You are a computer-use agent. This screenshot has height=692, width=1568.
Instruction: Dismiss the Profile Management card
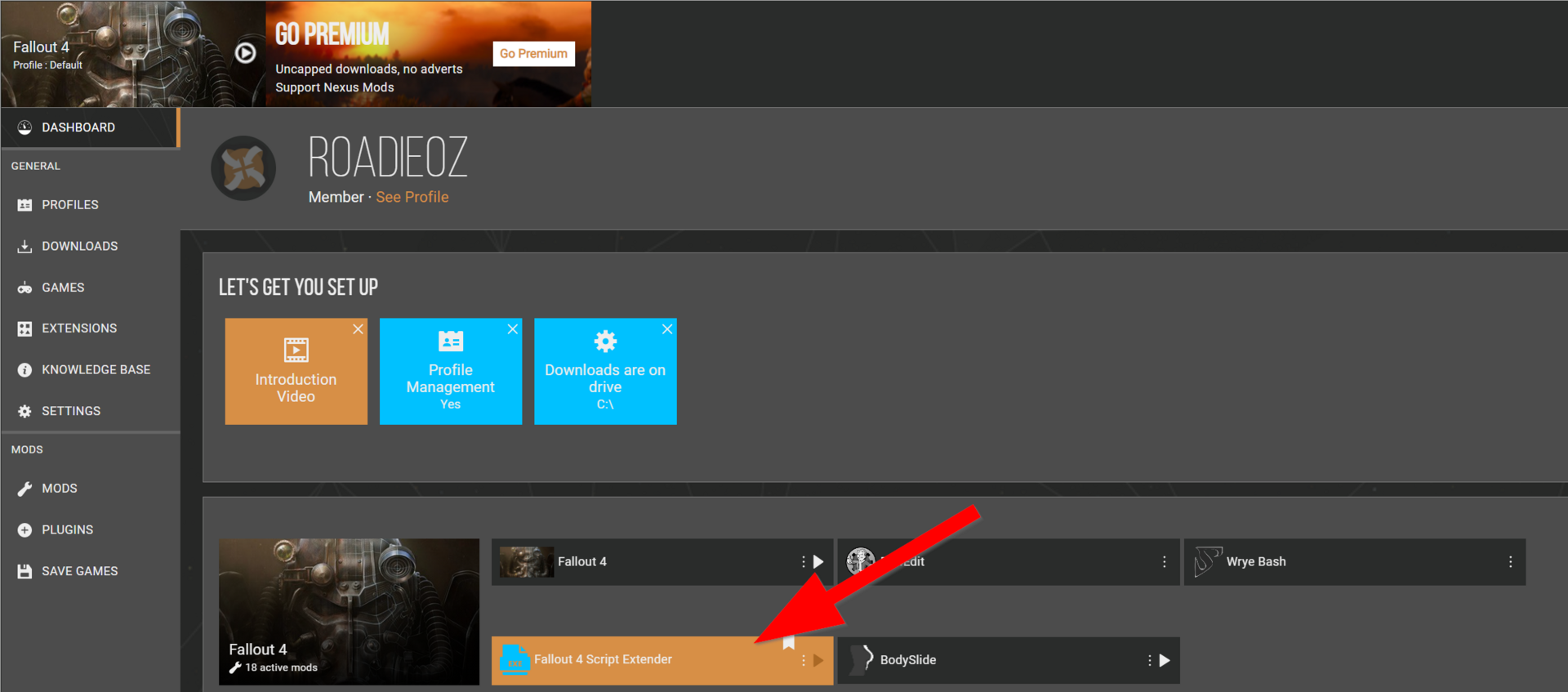(512, 328)
